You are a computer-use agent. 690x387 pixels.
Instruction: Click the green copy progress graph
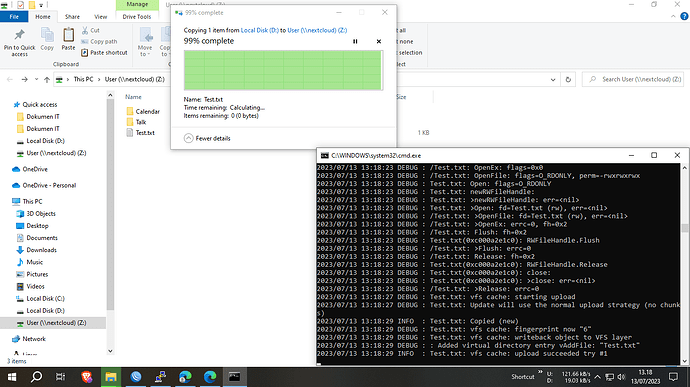pos(283,70)
